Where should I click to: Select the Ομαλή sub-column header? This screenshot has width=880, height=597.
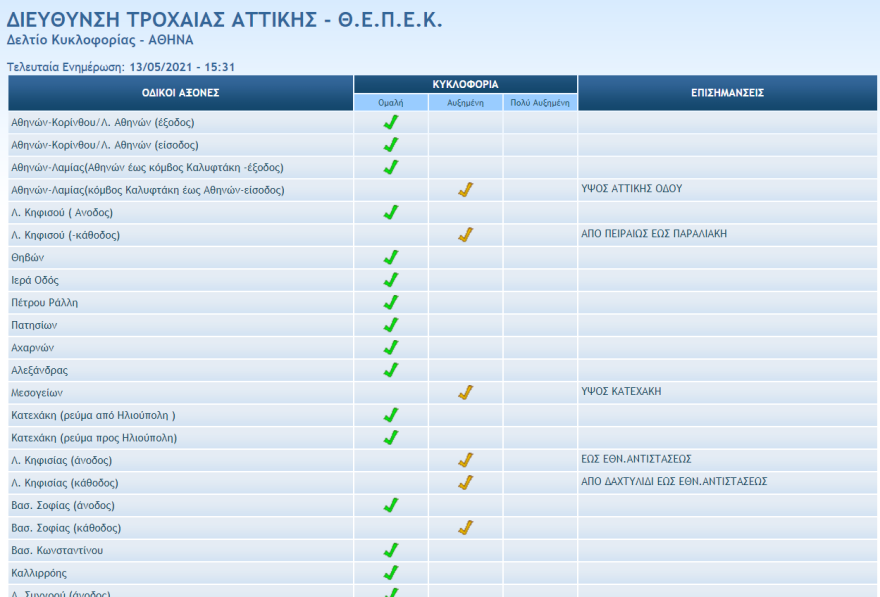[x=391, y=102]
